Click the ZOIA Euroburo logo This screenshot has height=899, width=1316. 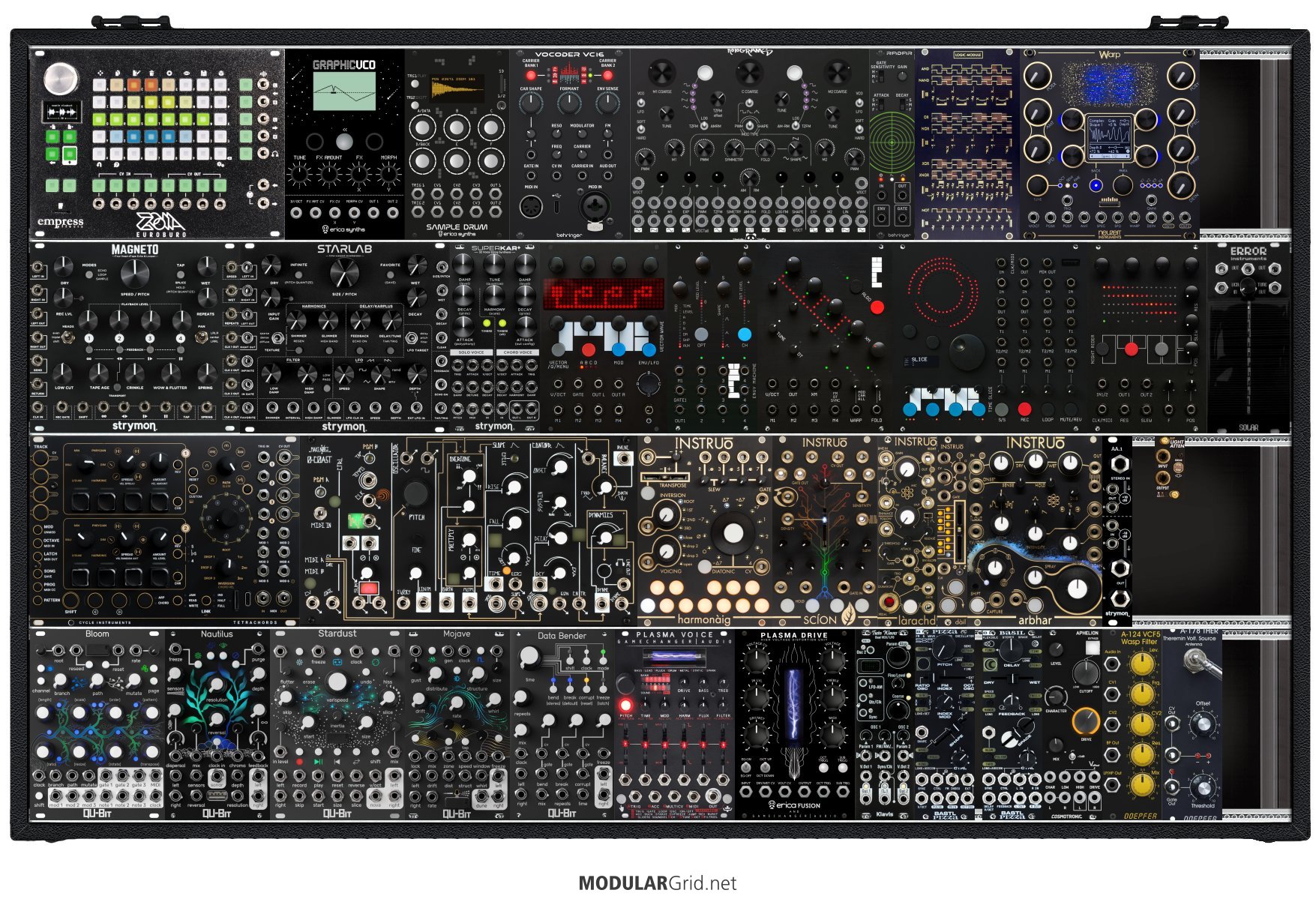point(160,224)
